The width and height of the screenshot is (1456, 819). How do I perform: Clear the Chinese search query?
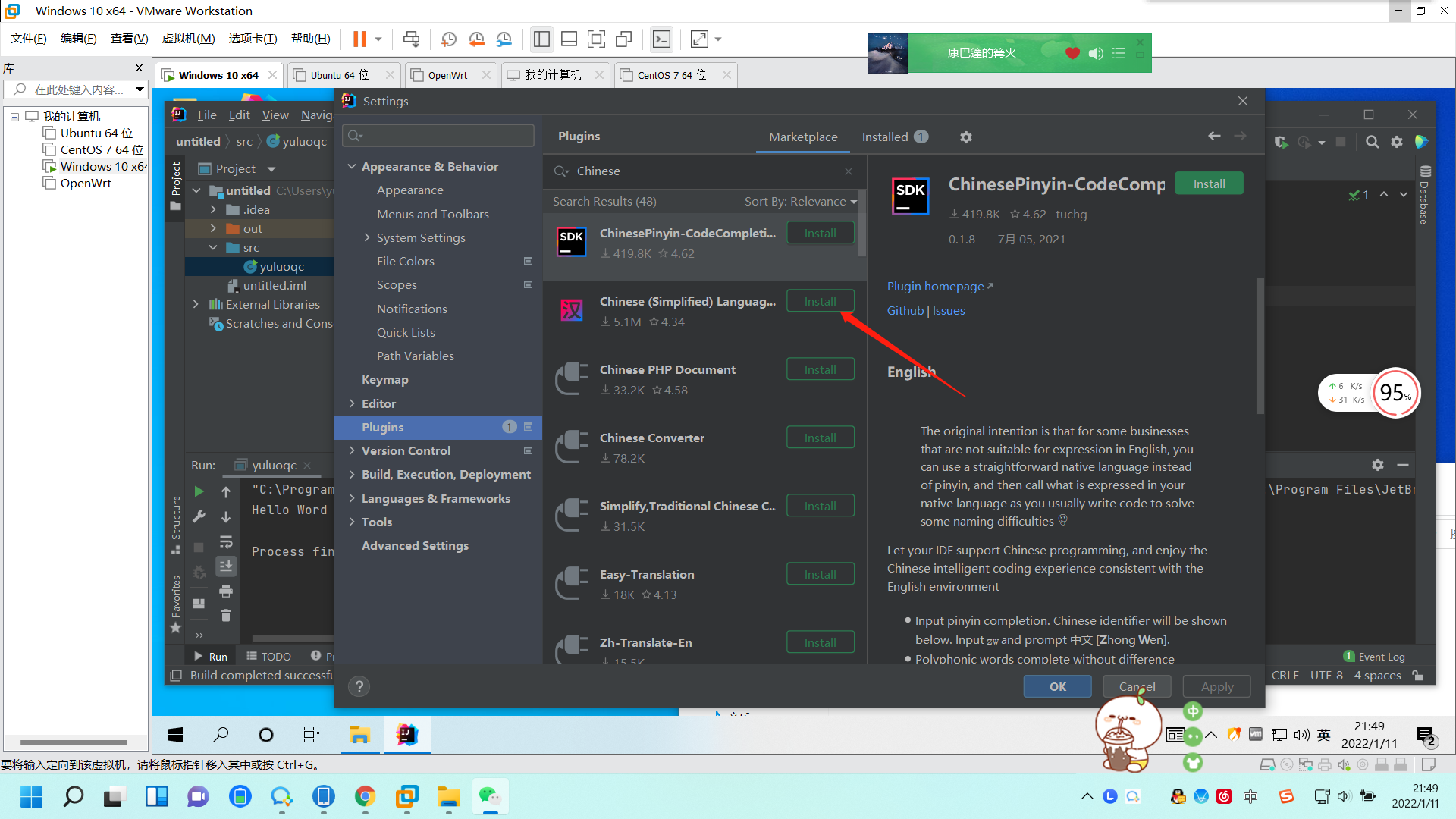(848, 171)
